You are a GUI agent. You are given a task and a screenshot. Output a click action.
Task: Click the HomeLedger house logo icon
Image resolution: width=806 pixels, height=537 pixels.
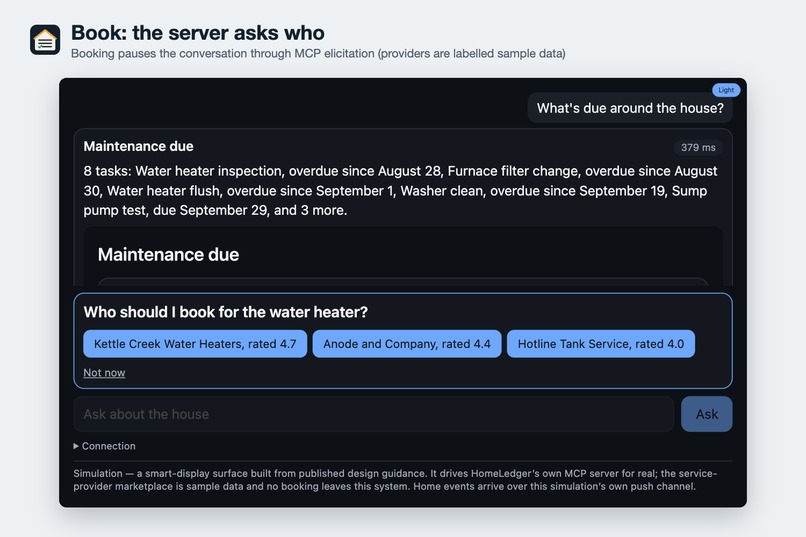point(45,40)
